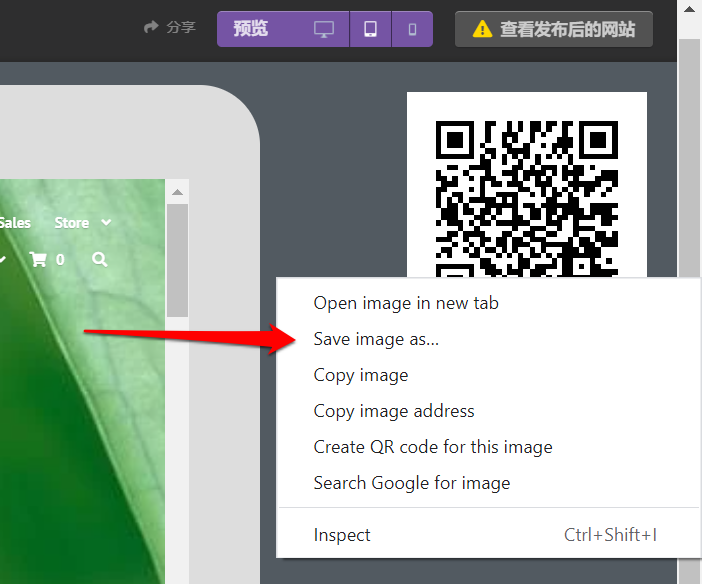702x584 pixels.
Task: Click the browser page scrollbar thumb
Action: click(689, 157)
